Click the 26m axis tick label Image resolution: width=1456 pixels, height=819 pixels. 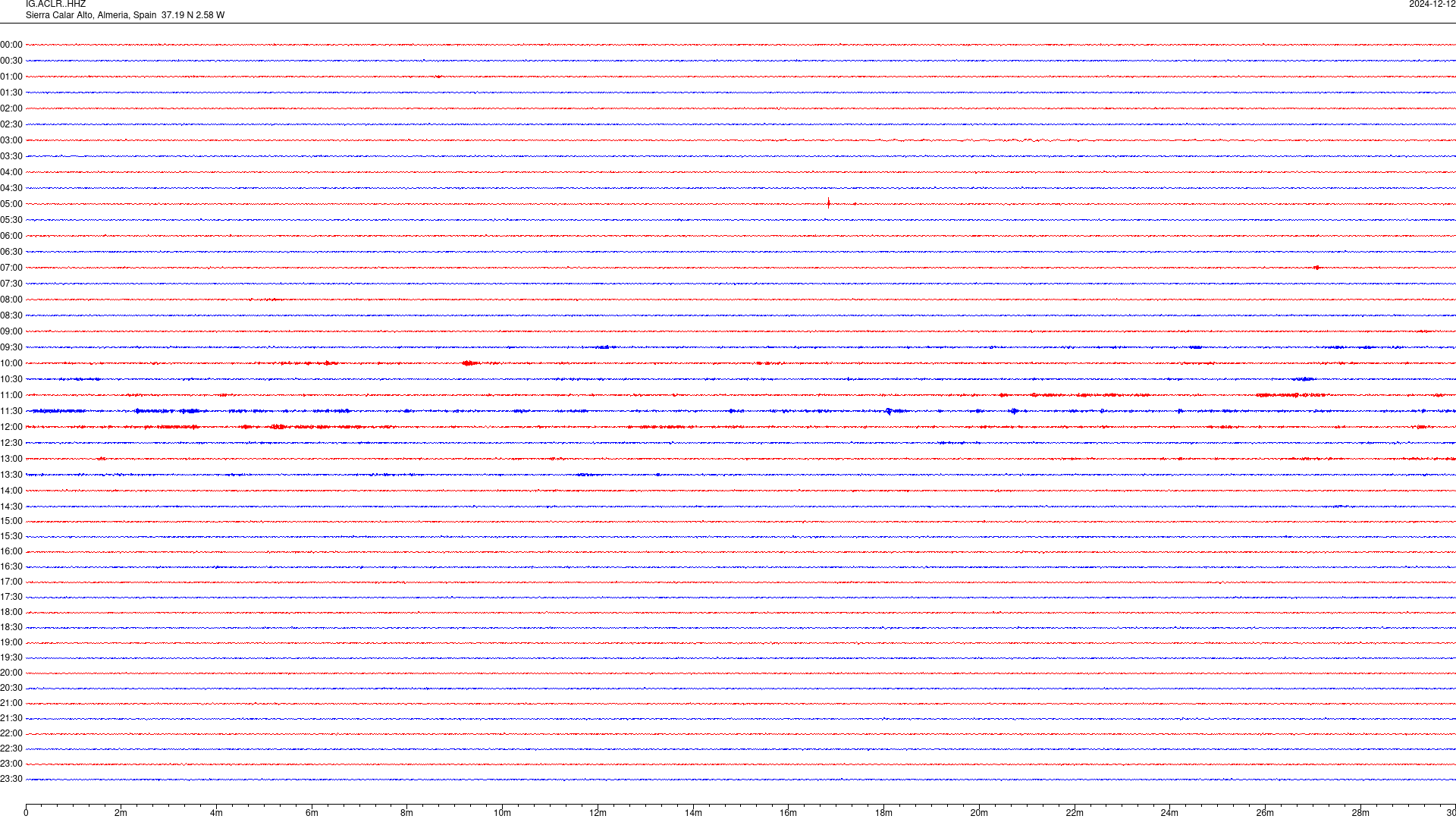1265,813
